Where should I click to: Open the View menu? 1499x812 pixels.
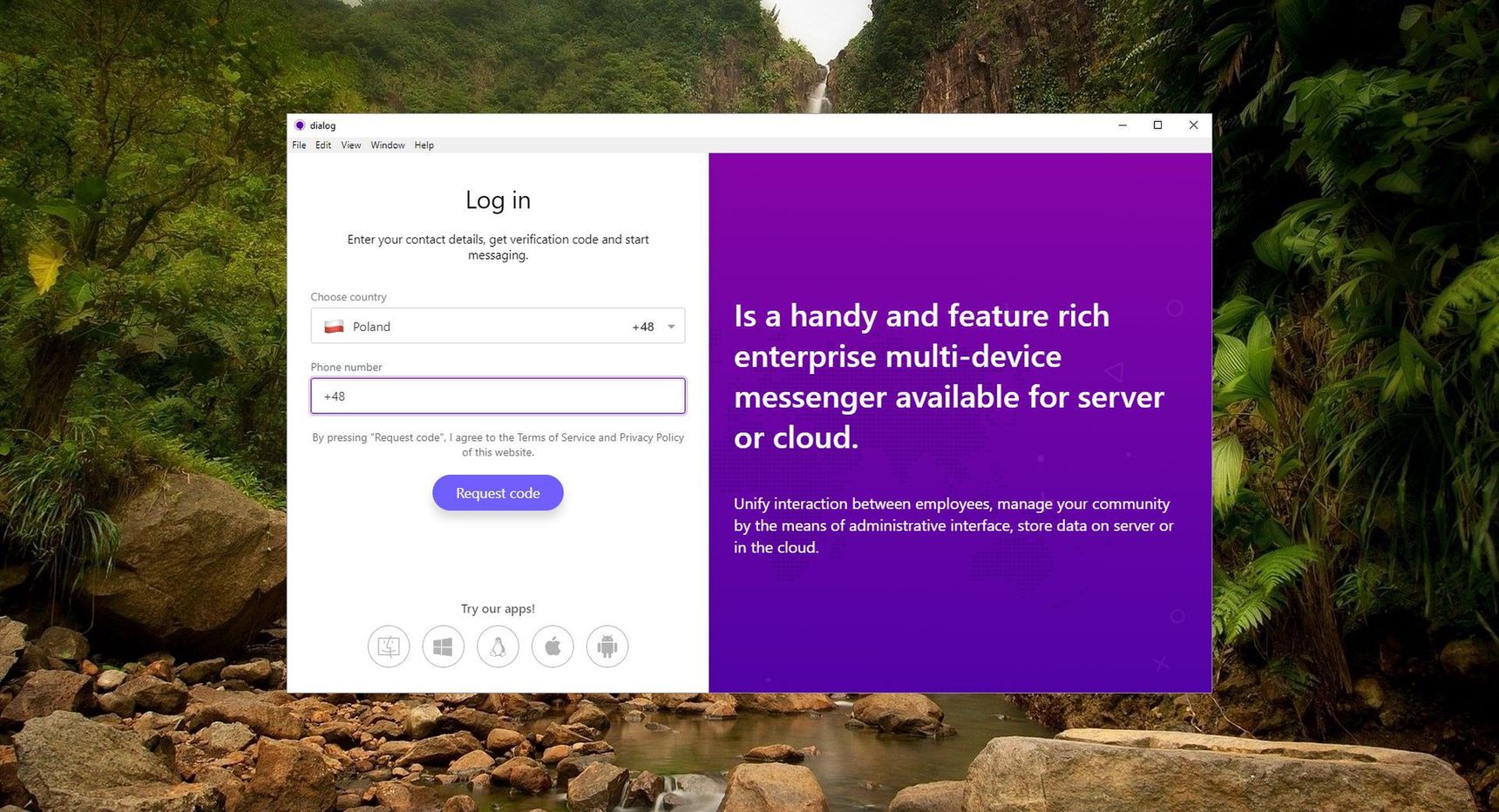[351, 145]
